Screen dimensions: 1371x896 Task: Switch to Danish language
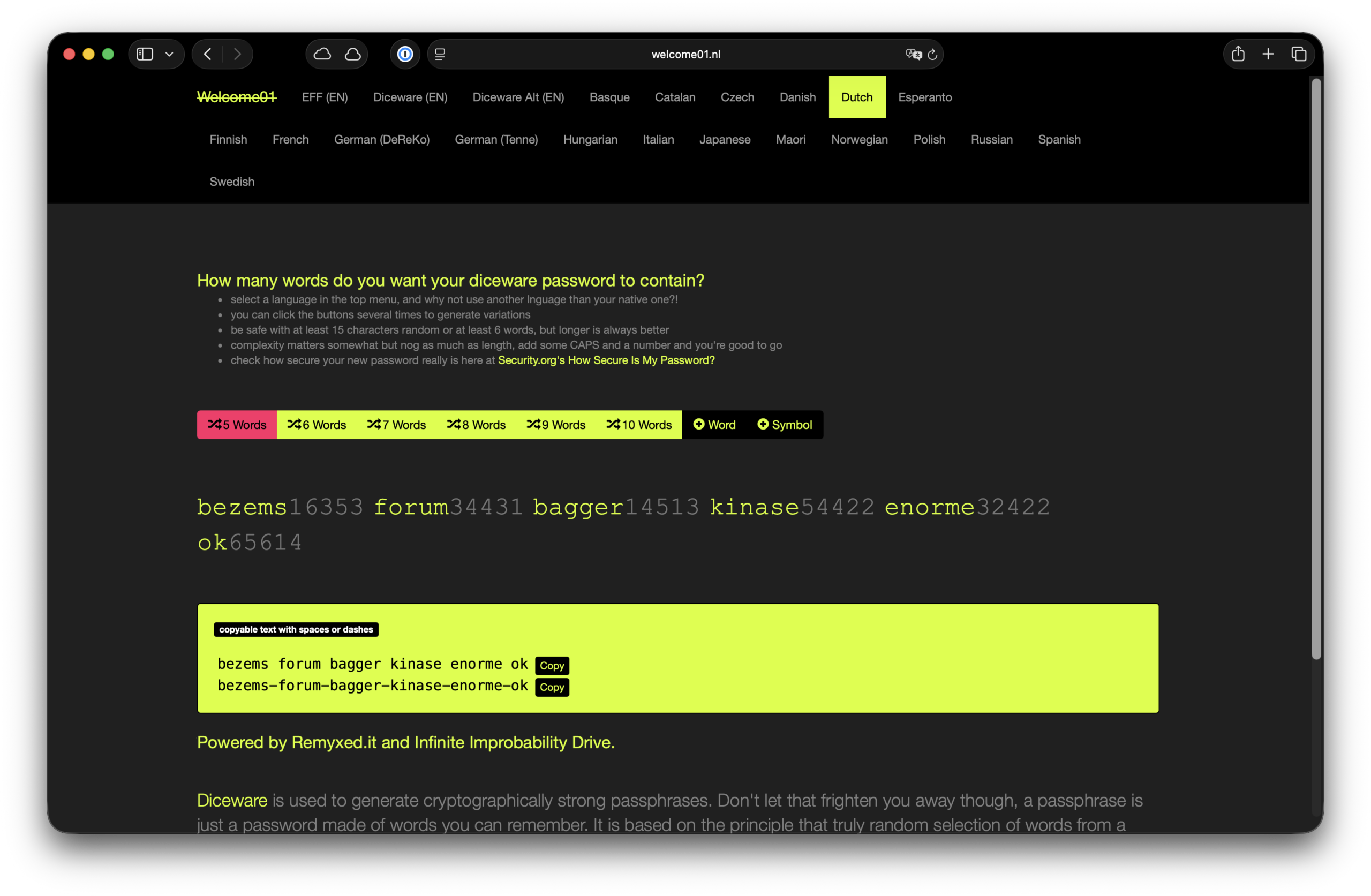pos(798,97)
